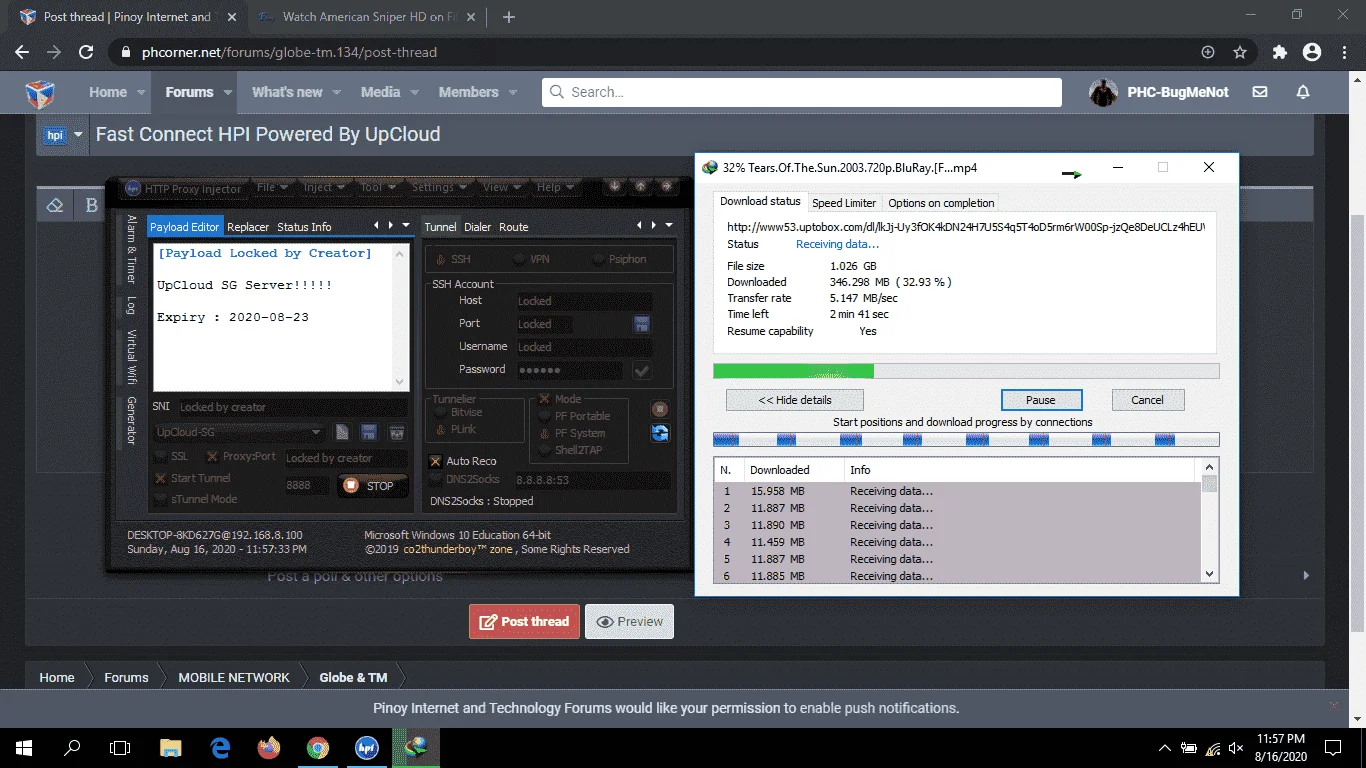The width and height of the screenshot is (1366, 768).
Task: Click the up-arrow icon in Injector title bar
Action: pos(640,187)
